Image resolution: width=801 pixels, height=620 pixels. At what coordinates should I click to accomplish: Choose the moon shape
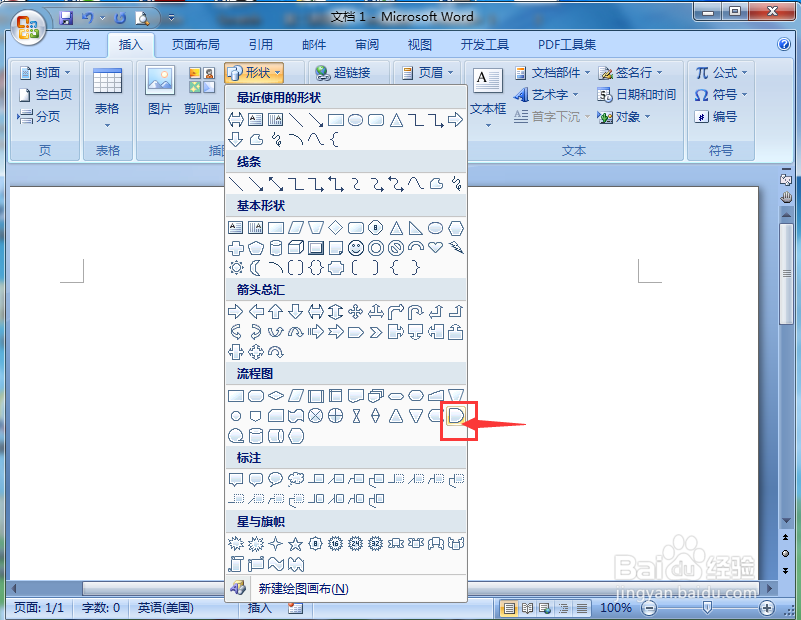tap(255, 268)
